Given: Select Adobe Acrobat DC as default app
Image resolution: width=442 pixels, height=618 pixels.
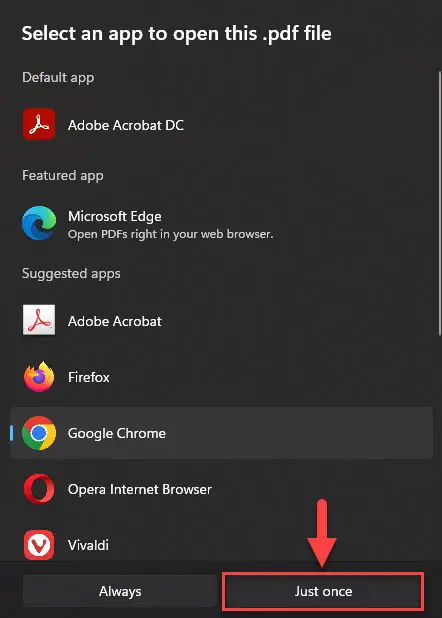Looking at the screenshot, I should 221,125.
